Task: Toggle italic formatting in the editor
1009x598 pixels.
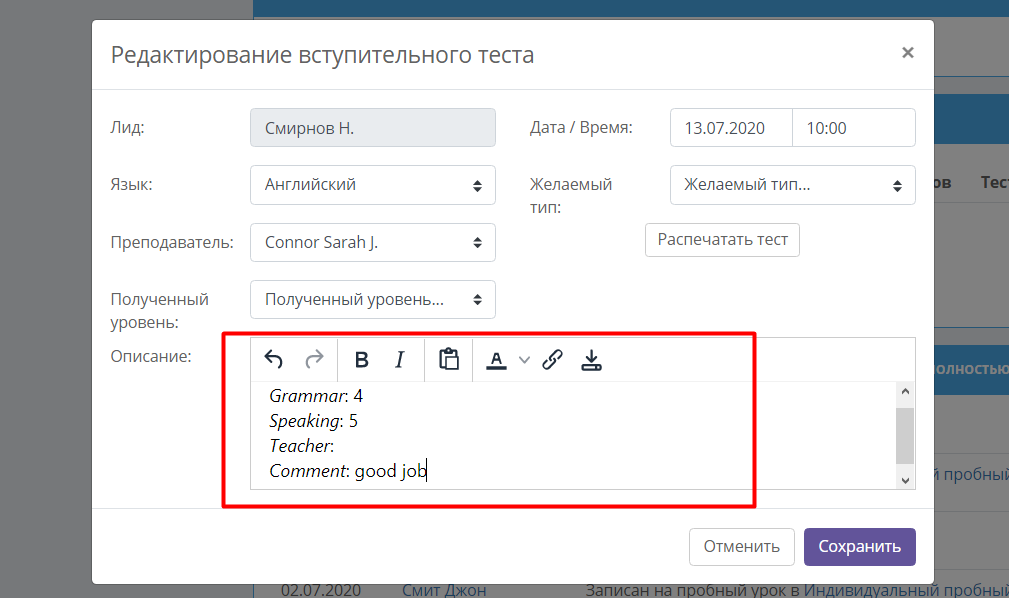Action: coord(400,359)
